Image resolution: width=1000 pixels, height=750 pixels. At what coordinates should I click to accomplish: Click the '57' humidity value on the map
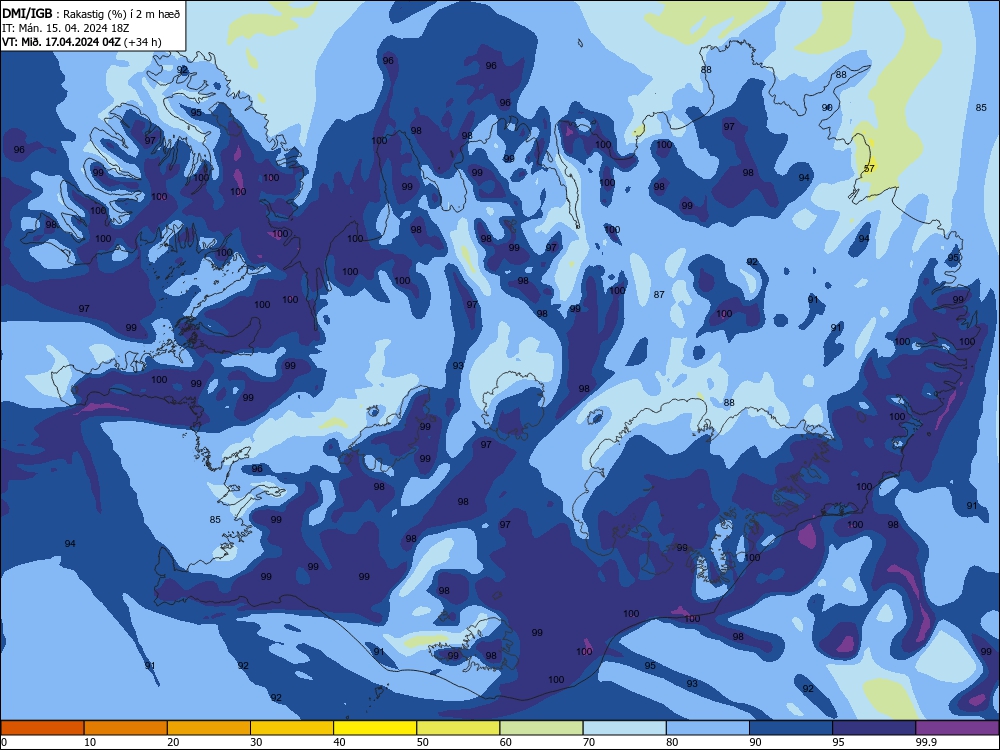(x=869, y=168)
